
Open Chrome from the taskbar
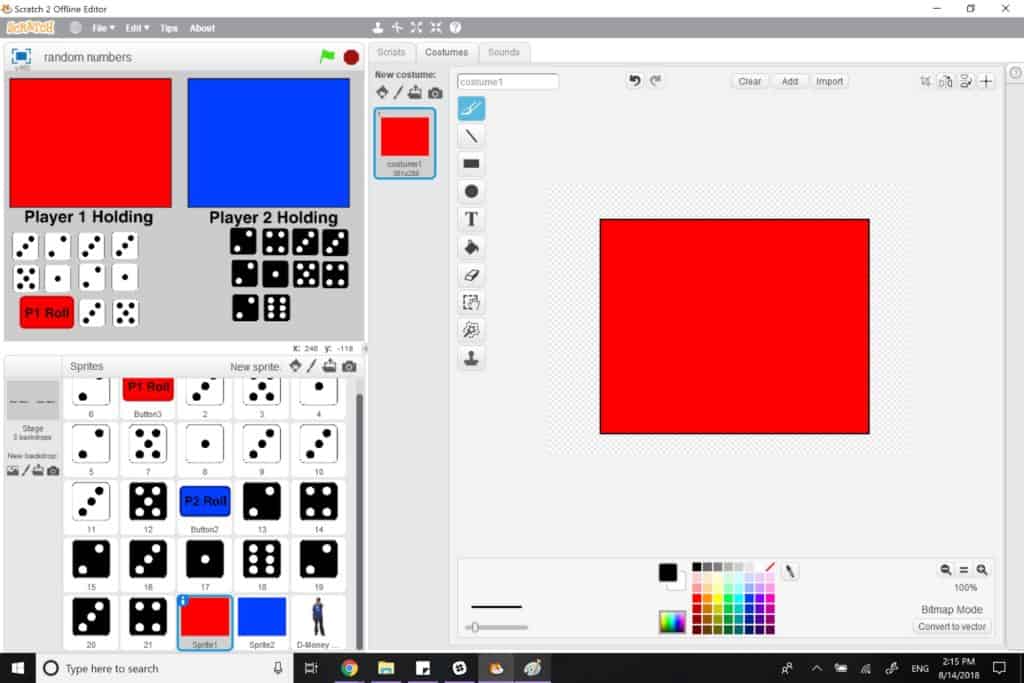tap(349, 668)
